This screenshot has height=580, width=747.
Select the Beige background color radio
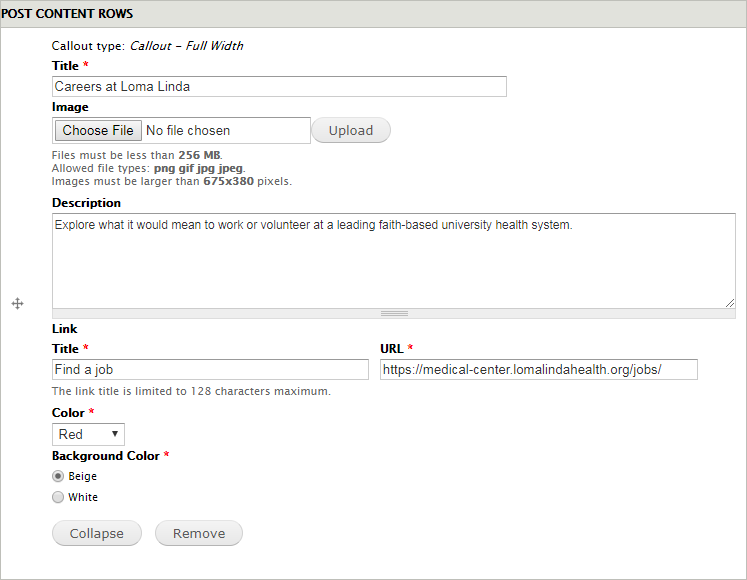[x=58, y=476]
